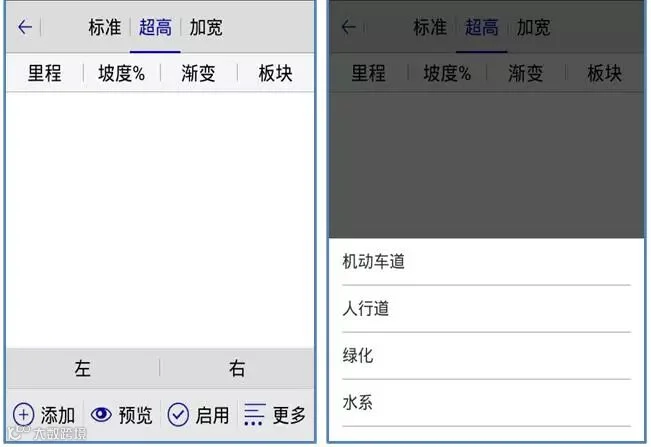Click 渐变 header in right screen
Viewport: 651px width, 447px height.
(526, 73)
